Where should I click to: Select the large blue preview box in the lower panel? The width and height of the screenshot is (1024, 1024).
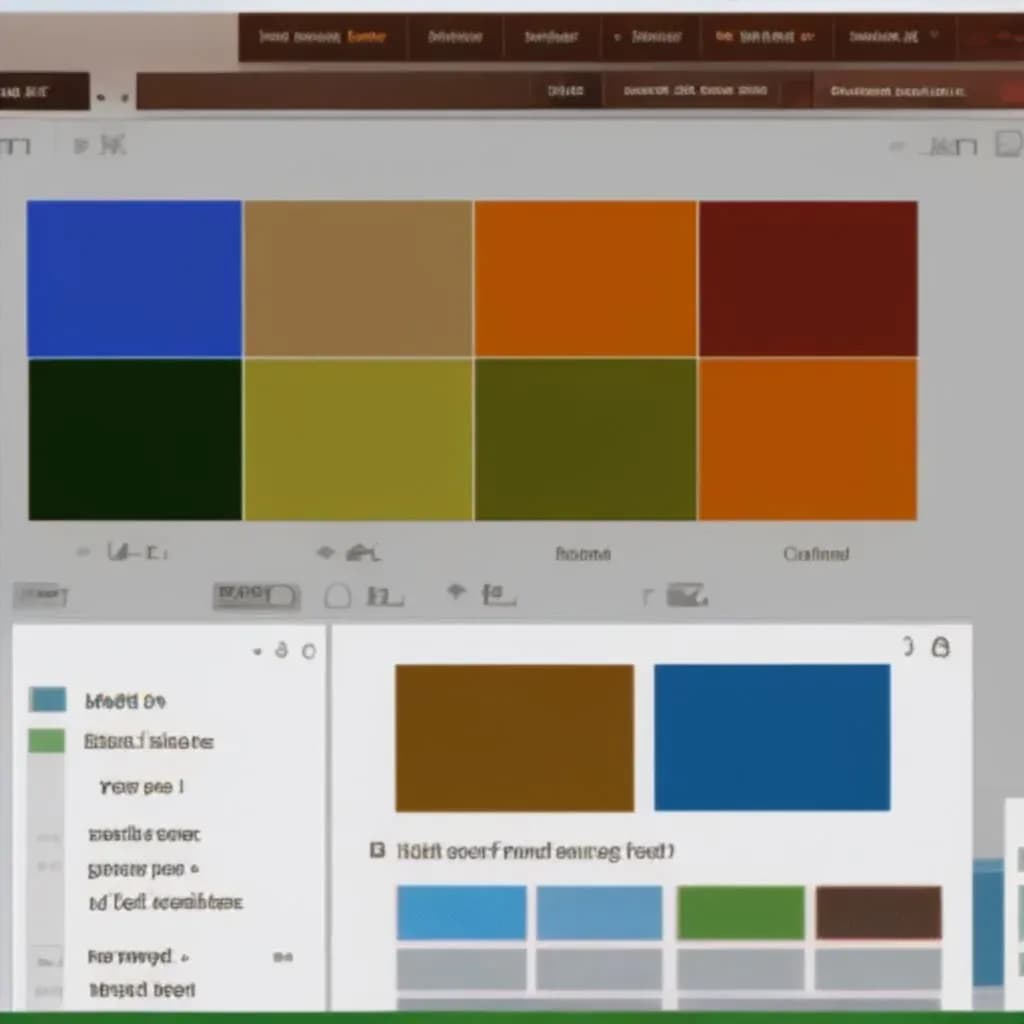772,737
